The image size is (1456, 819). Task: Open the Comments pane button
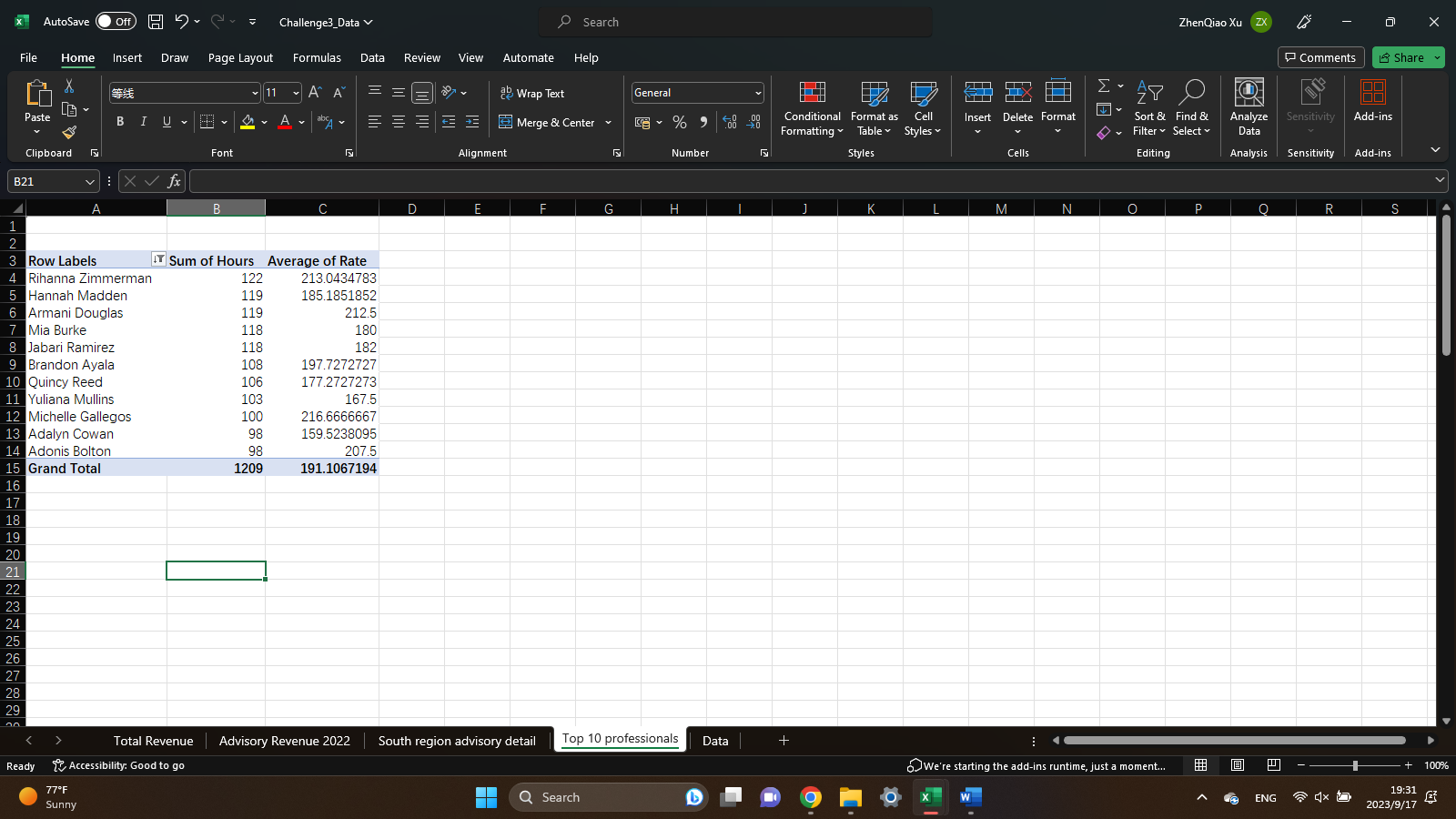(x=1320, y=57)
